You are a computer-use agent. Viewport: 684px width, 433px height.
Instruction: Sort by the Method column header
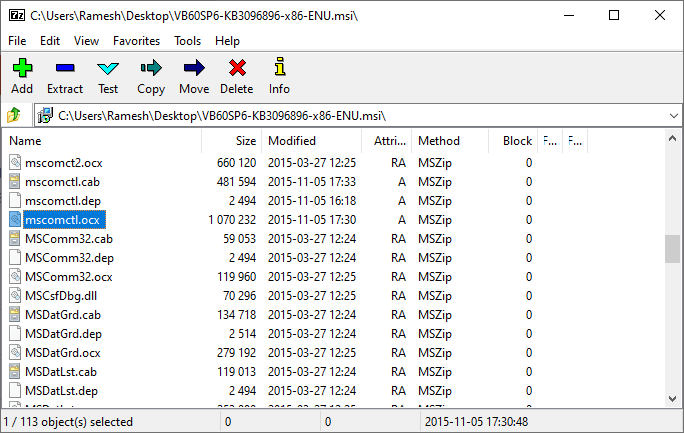450,141
